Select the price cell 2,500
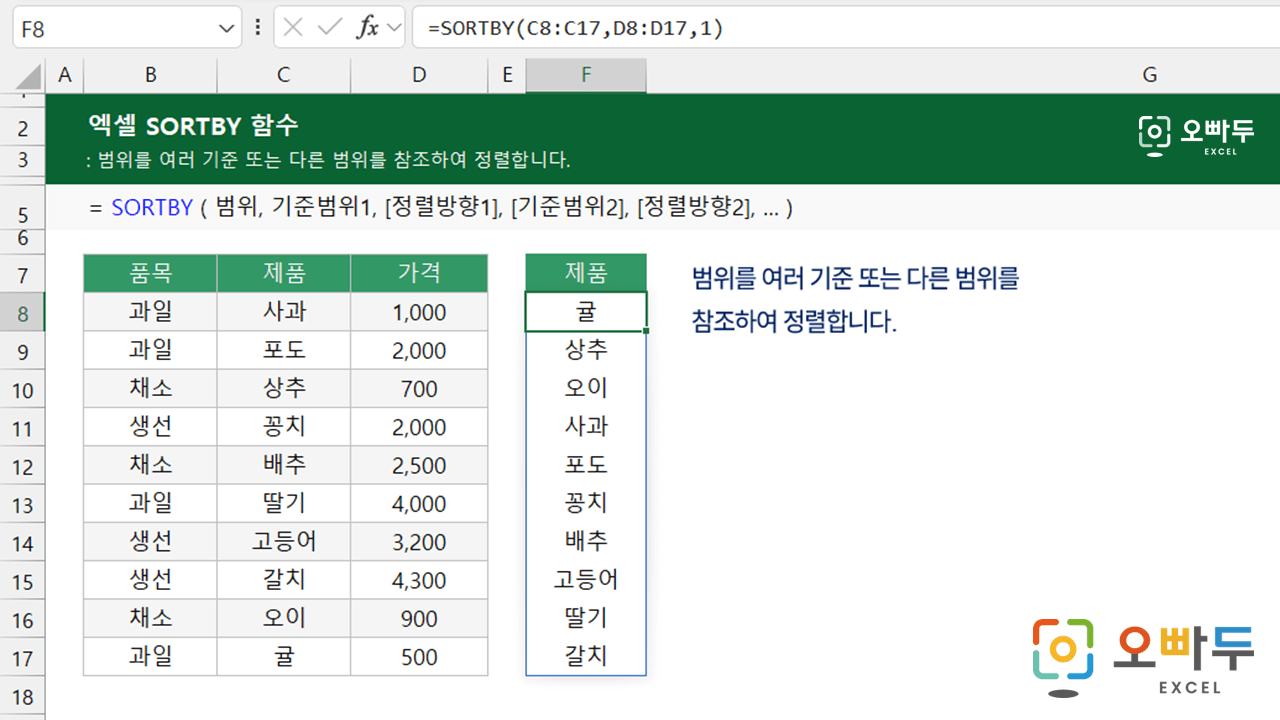 (419, 465)
